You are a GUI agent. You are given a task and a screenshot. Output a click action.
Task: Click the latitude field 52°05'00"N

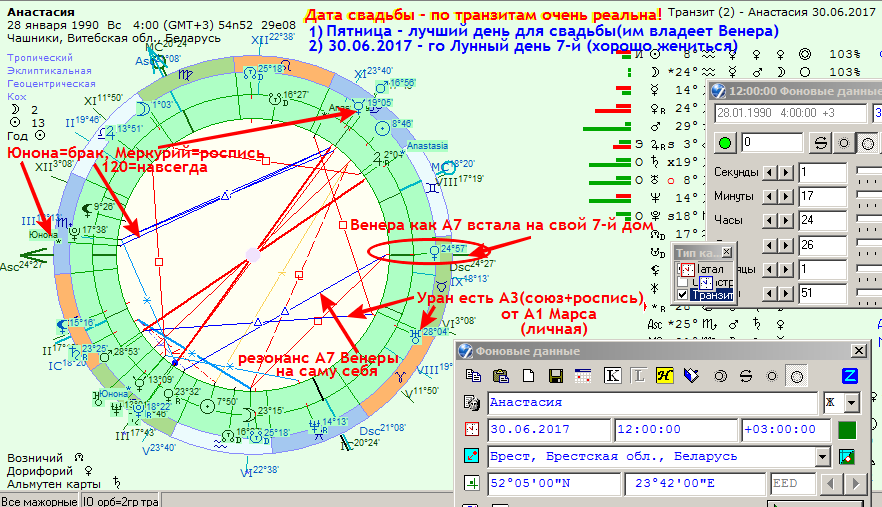pyautogui.click(x=554, y=483)
